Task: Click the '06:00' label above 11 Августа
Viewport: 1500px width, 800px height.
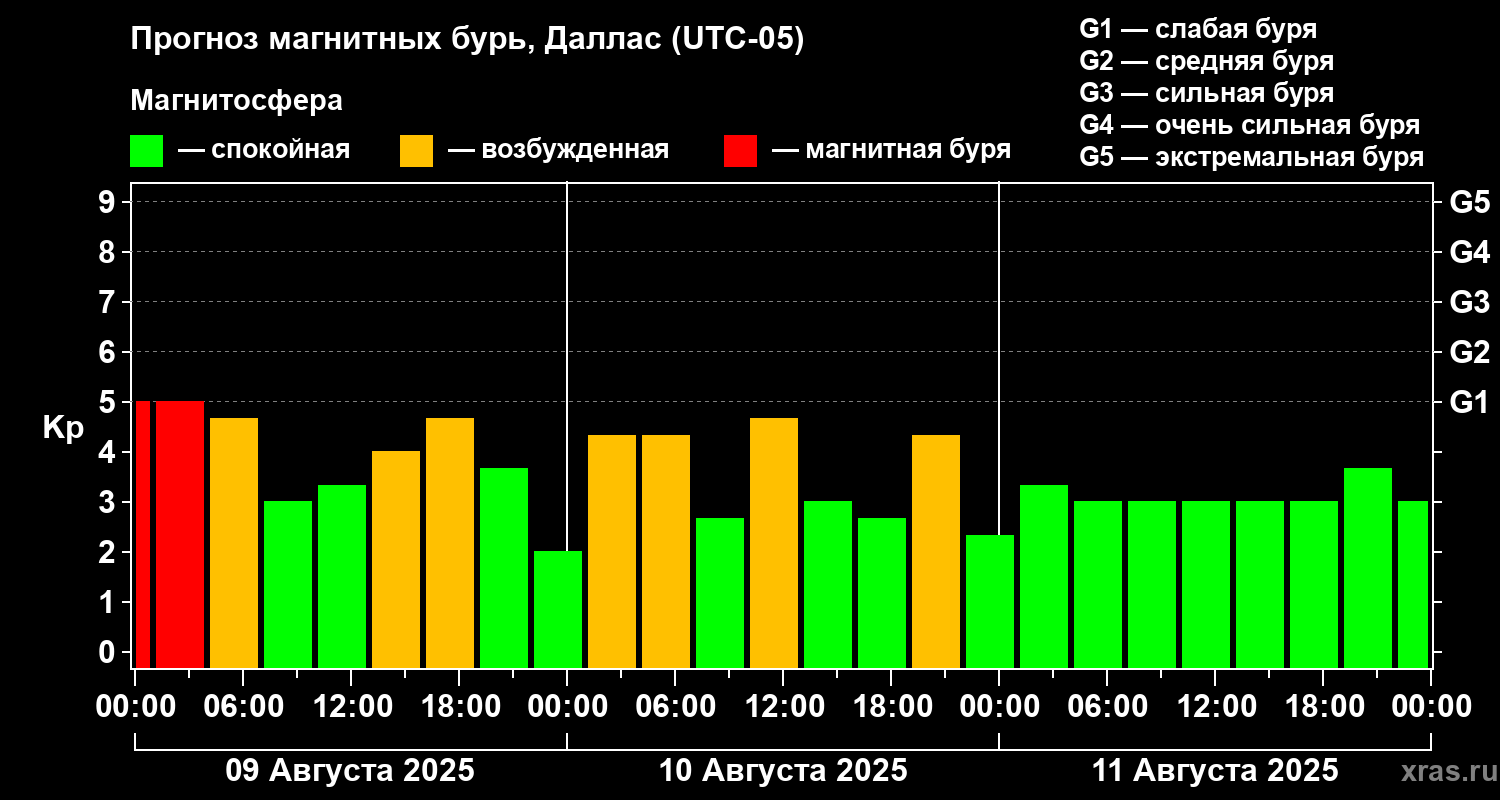Action: coord(1107,707)
